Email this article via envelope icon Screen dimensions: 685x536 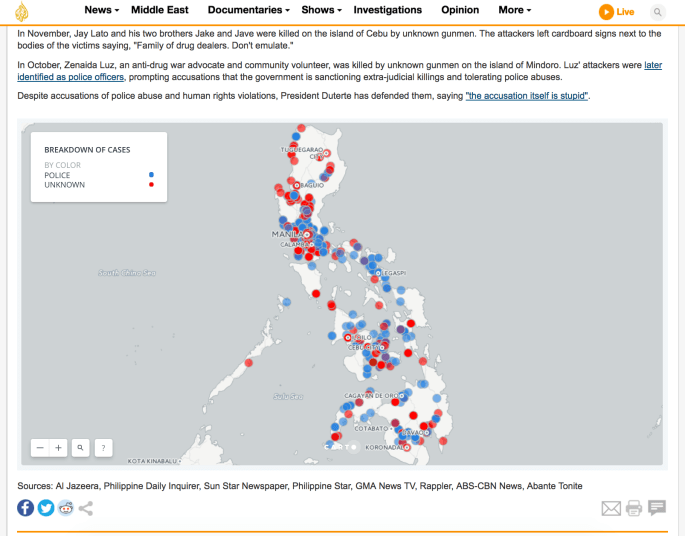(x=610, y=508)
